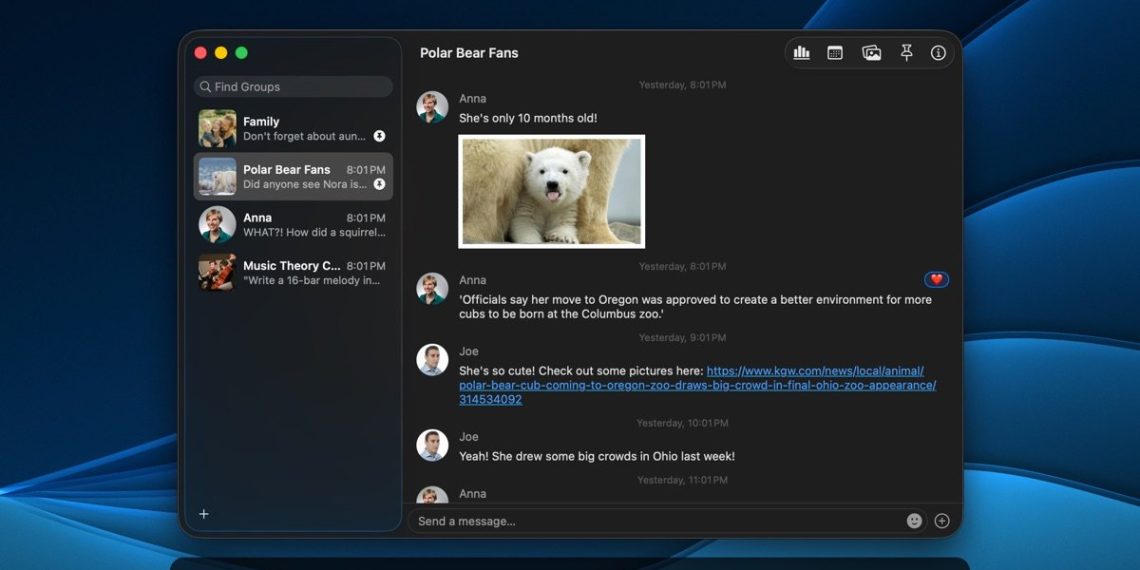Screen dimensions: 1140x570
Task: Open the group calendar icon
Action: click(x=835, y=53)
